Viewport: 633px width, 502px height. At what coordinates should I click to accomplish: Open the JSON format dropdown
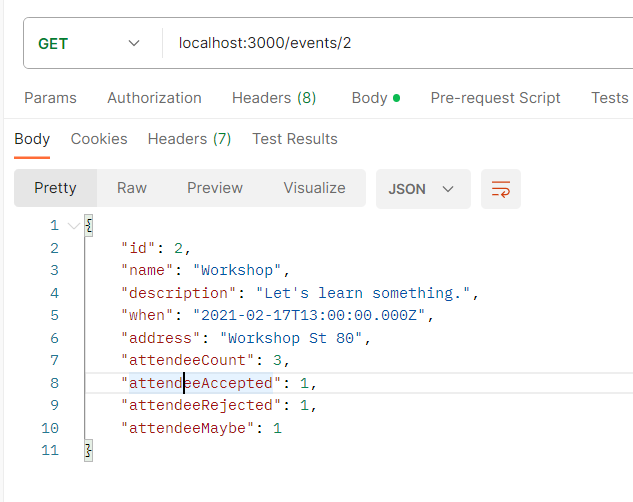(422, 189)
